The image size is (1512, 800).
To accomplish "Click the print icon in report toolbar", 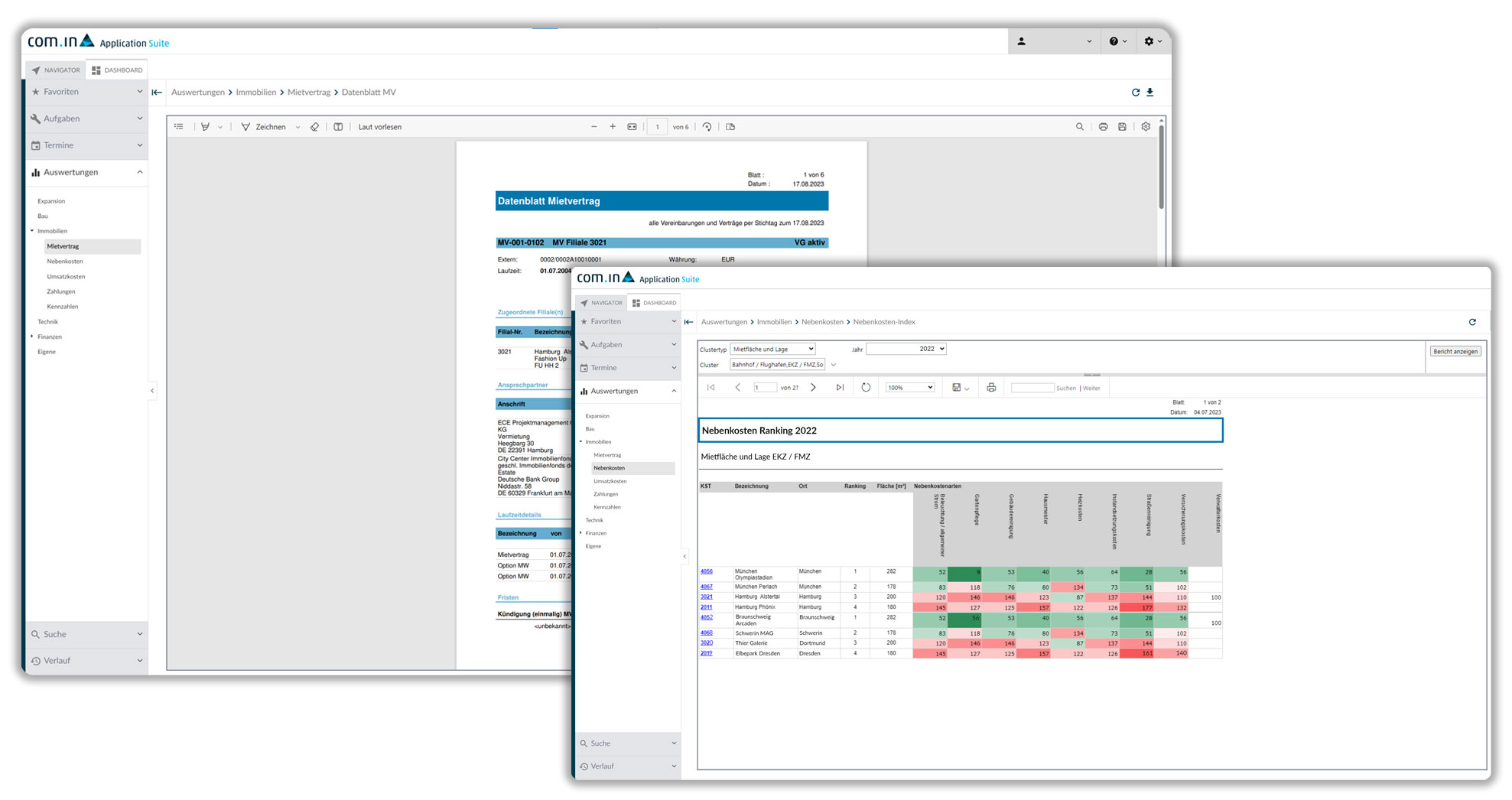I will (991, 388).
